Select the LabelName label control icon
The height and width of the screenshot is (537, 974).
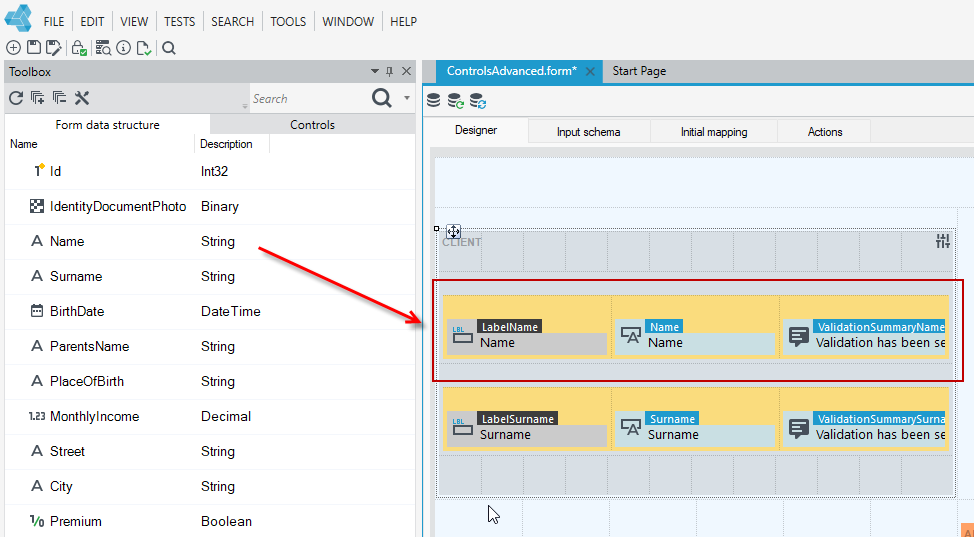462,336
